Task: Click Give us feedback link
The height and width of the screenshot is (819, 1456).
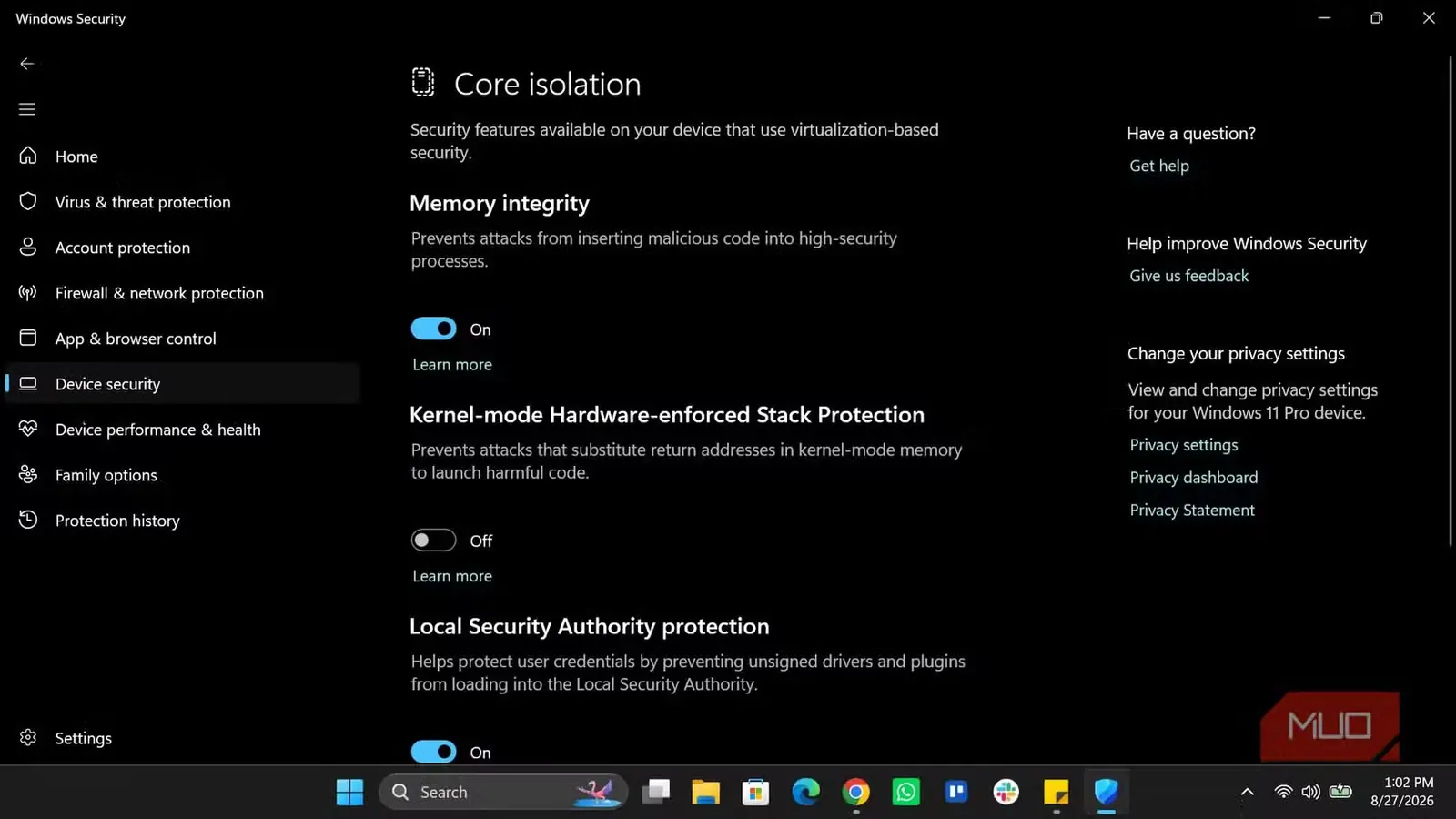Action: pyautogui.click(x=1189, y=276)
